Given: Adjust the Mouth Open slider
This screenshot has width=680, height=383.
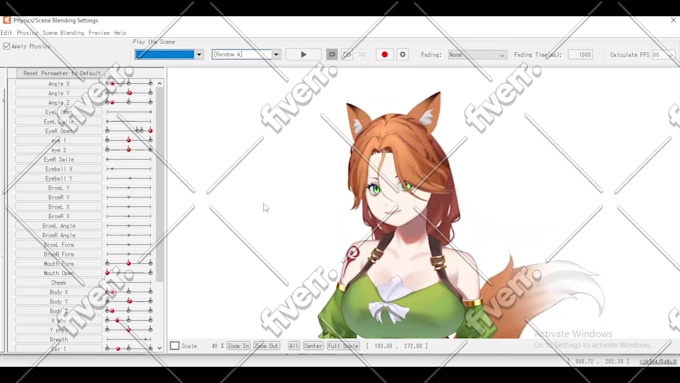Looking at the screenshot, I should 129,273.
